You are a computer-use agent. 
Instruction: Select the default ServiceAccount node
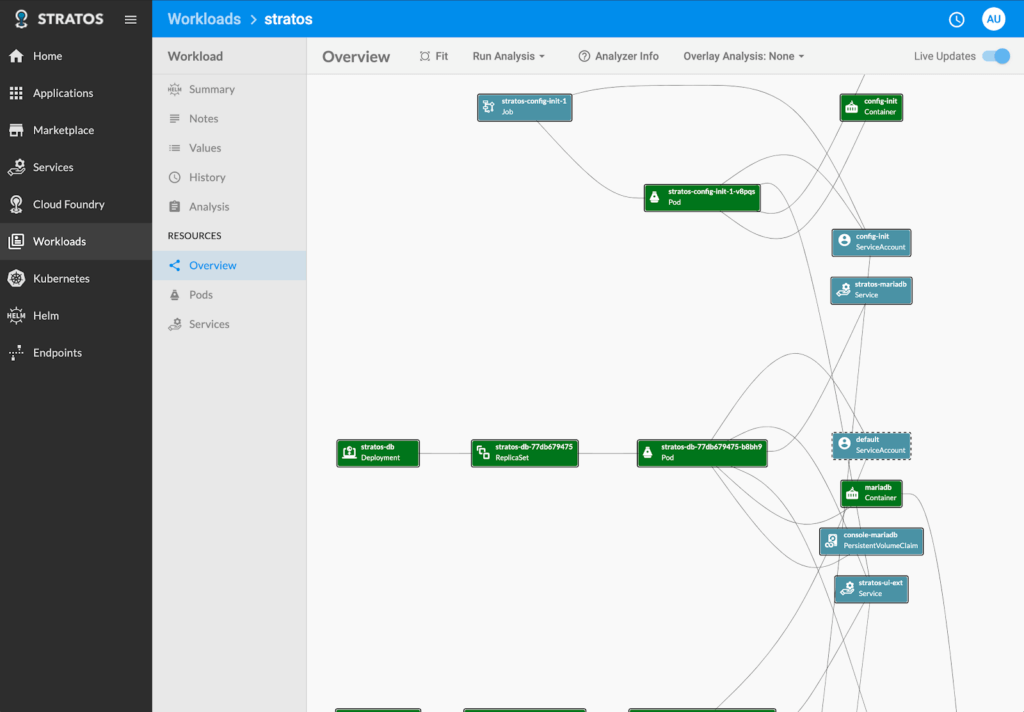point(871,445)
